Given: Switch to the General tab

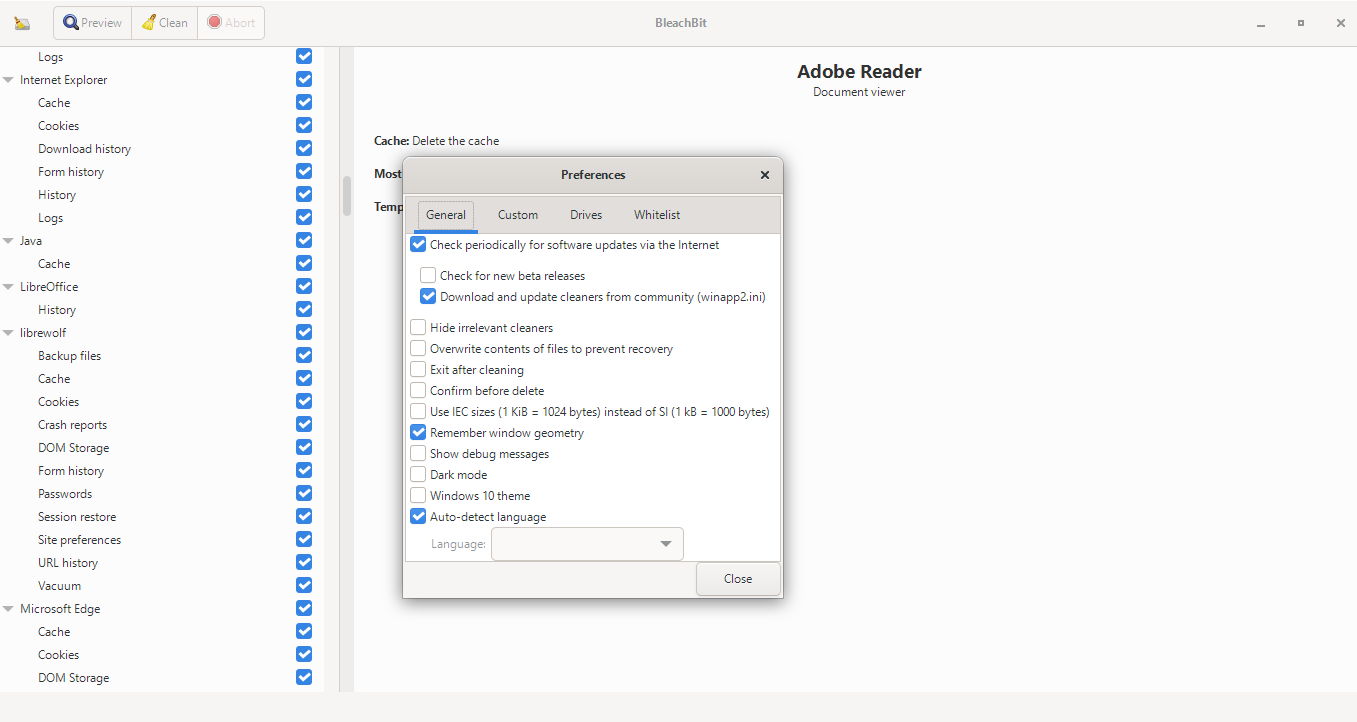Looking at the screenshot, I should [446, 215].
